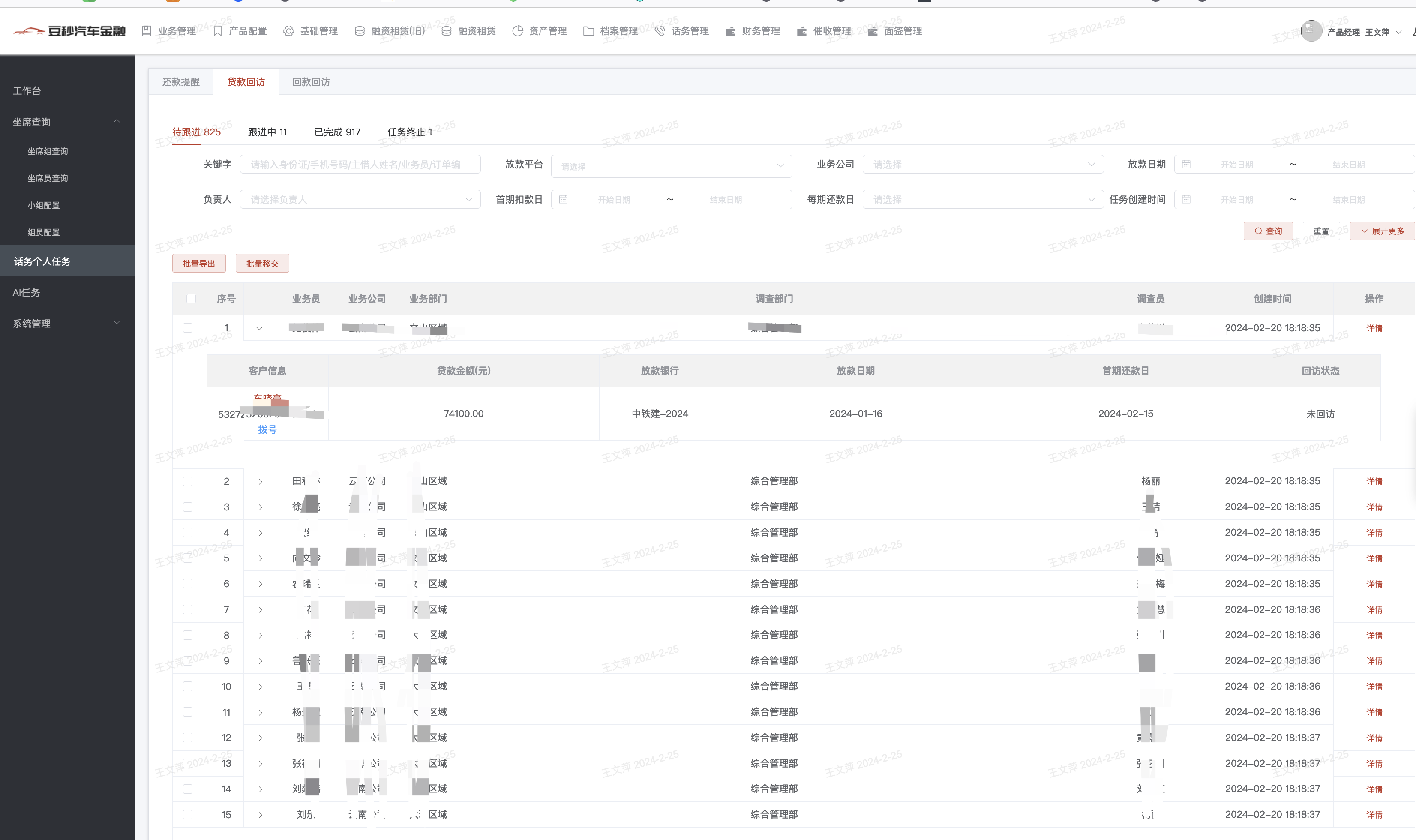This screenshot has width=1416, height=840.
Task: Click the 档案管理 folder icon
Action: click(x=588, y=31)
